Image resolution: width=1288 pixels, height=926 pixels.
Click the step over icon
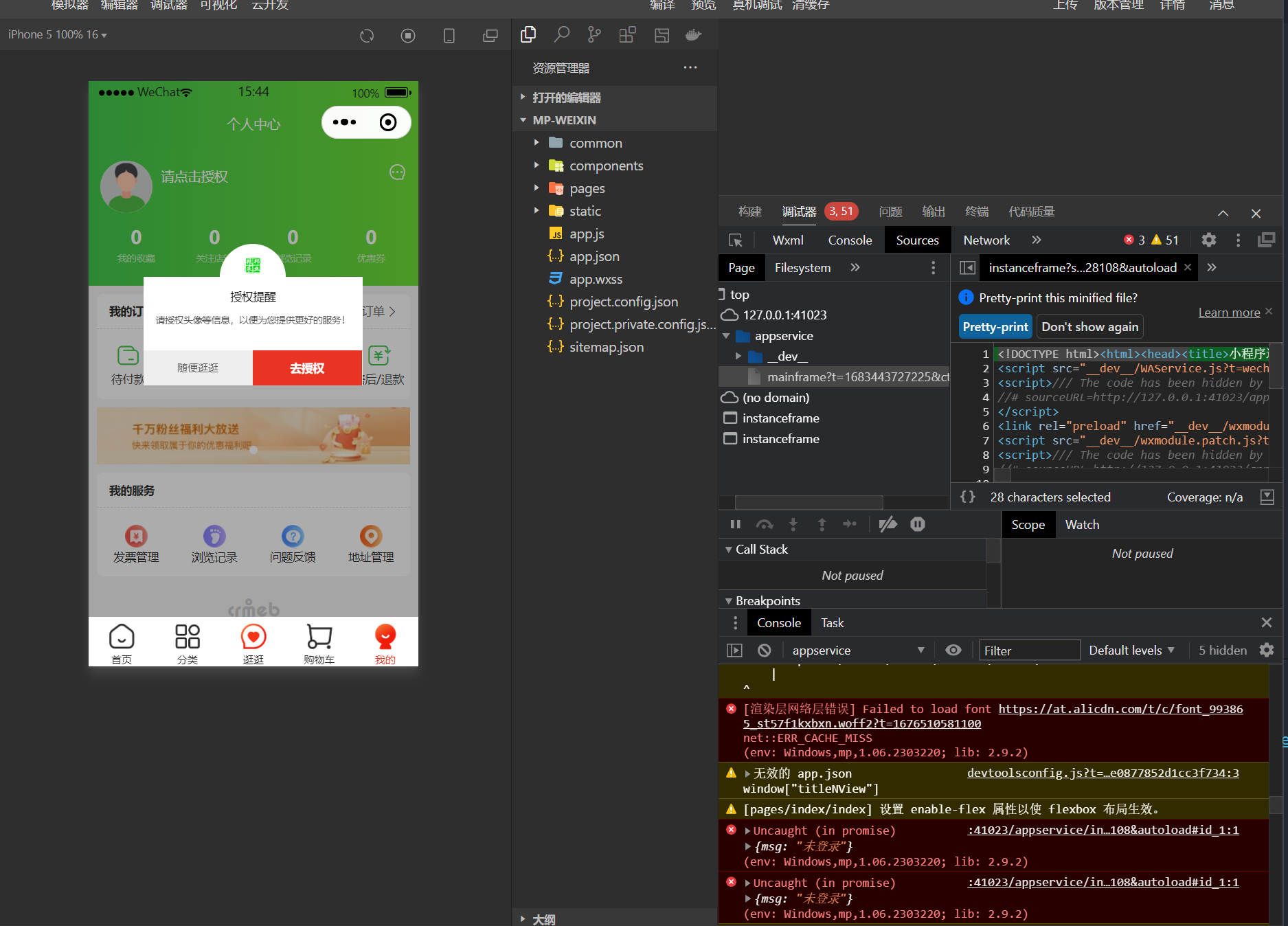click(x=765, y=524)
